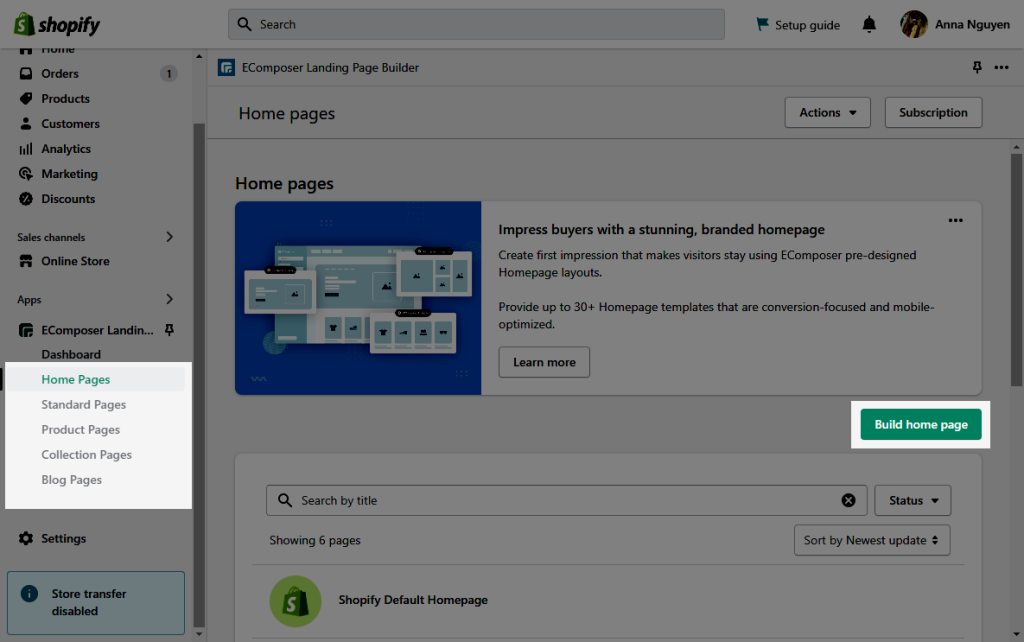
Task: Go to Products in the sidebar
Action: click(65, 99)
